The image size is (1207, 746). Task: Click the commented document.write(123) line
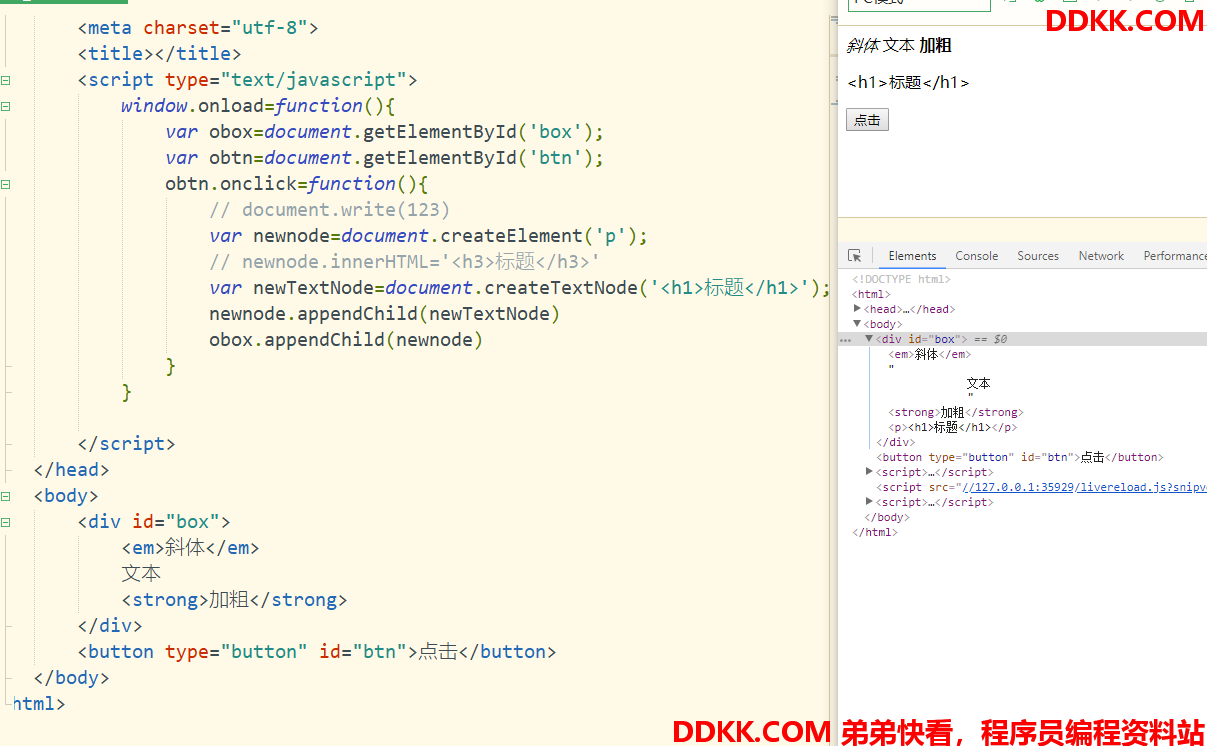pyautogui.click(x=330, y=210)
